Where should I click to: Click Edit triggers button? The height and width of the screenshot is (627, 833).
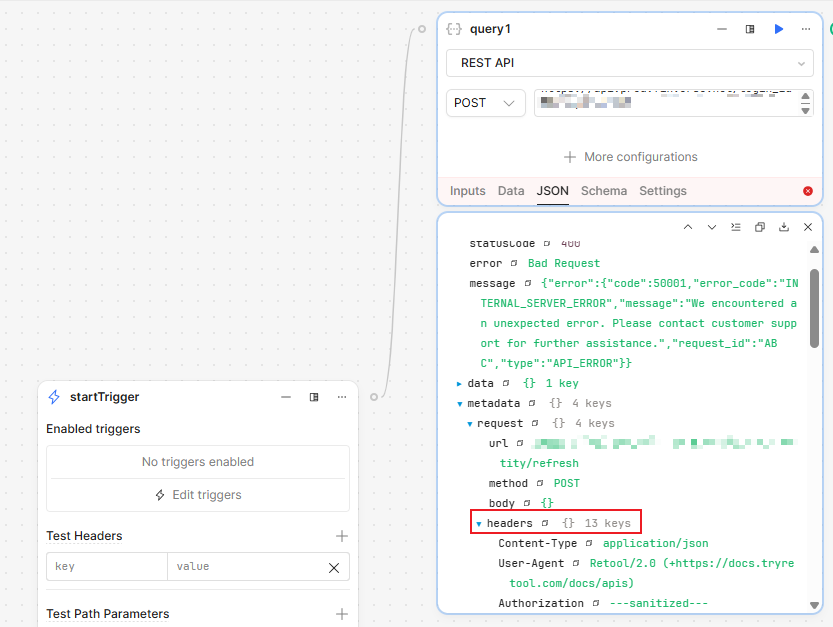point(198,495)
